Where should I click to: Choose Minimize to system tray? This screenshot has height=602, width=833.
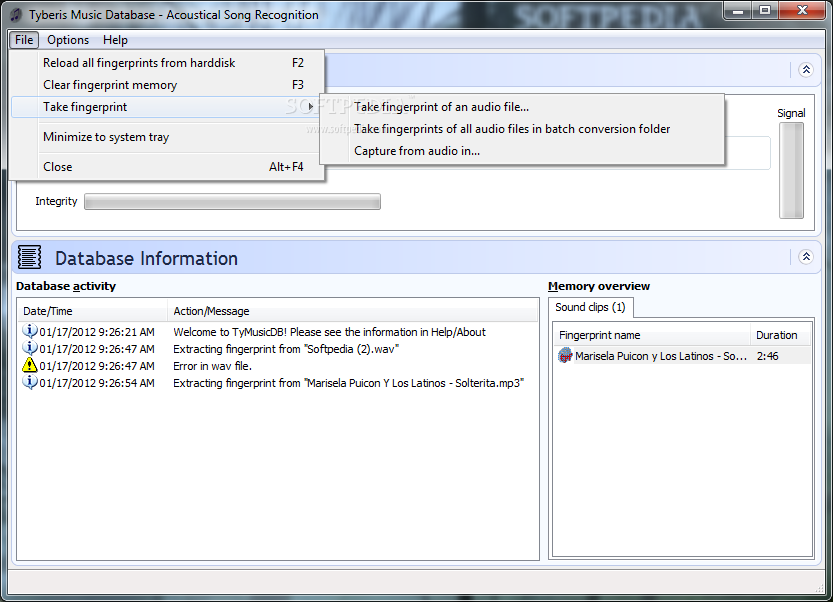167,137
